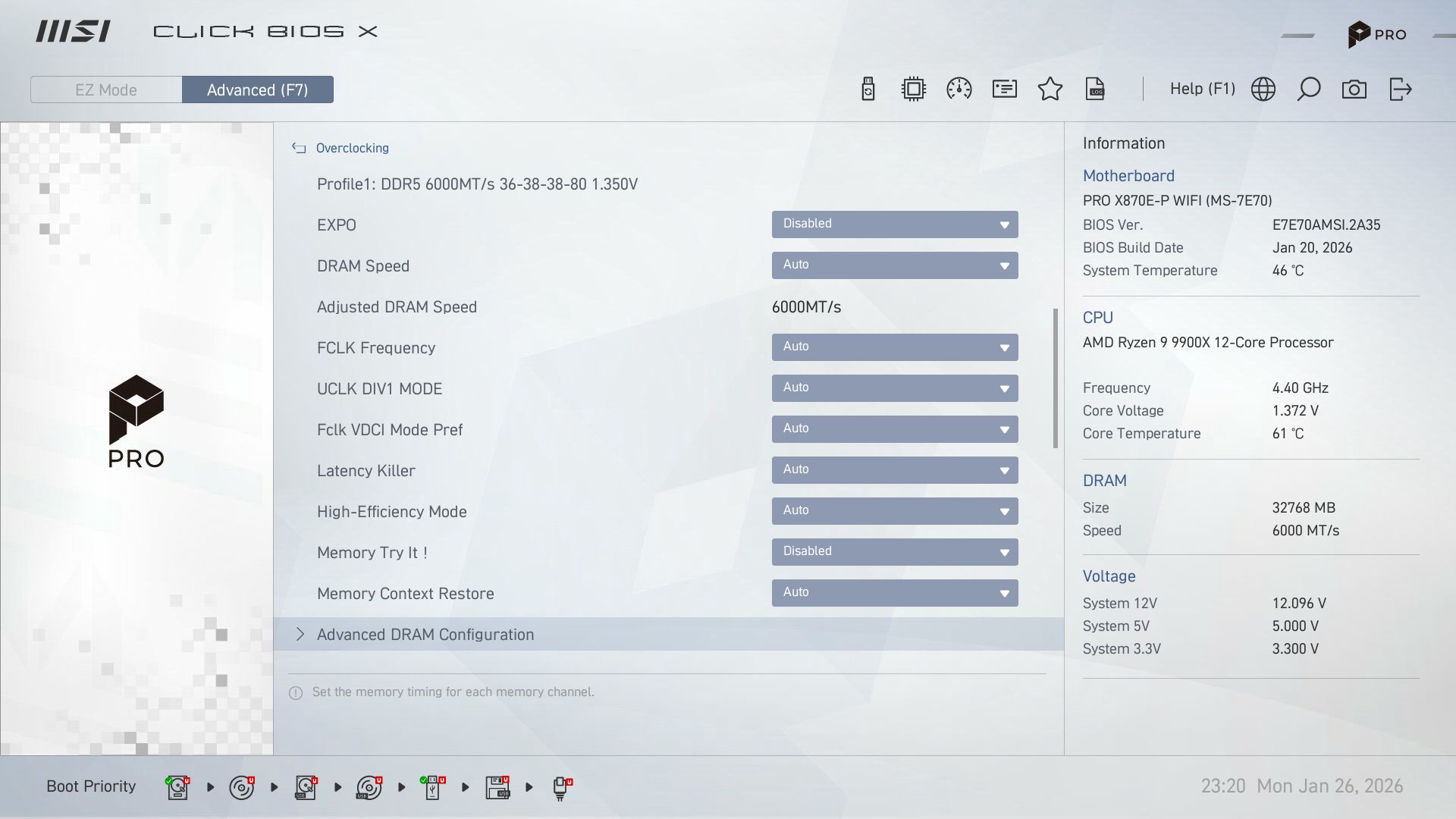Select the Advanced (F7) tab
The height and width of the screenshot is (819, 1456).
point(258,89)
